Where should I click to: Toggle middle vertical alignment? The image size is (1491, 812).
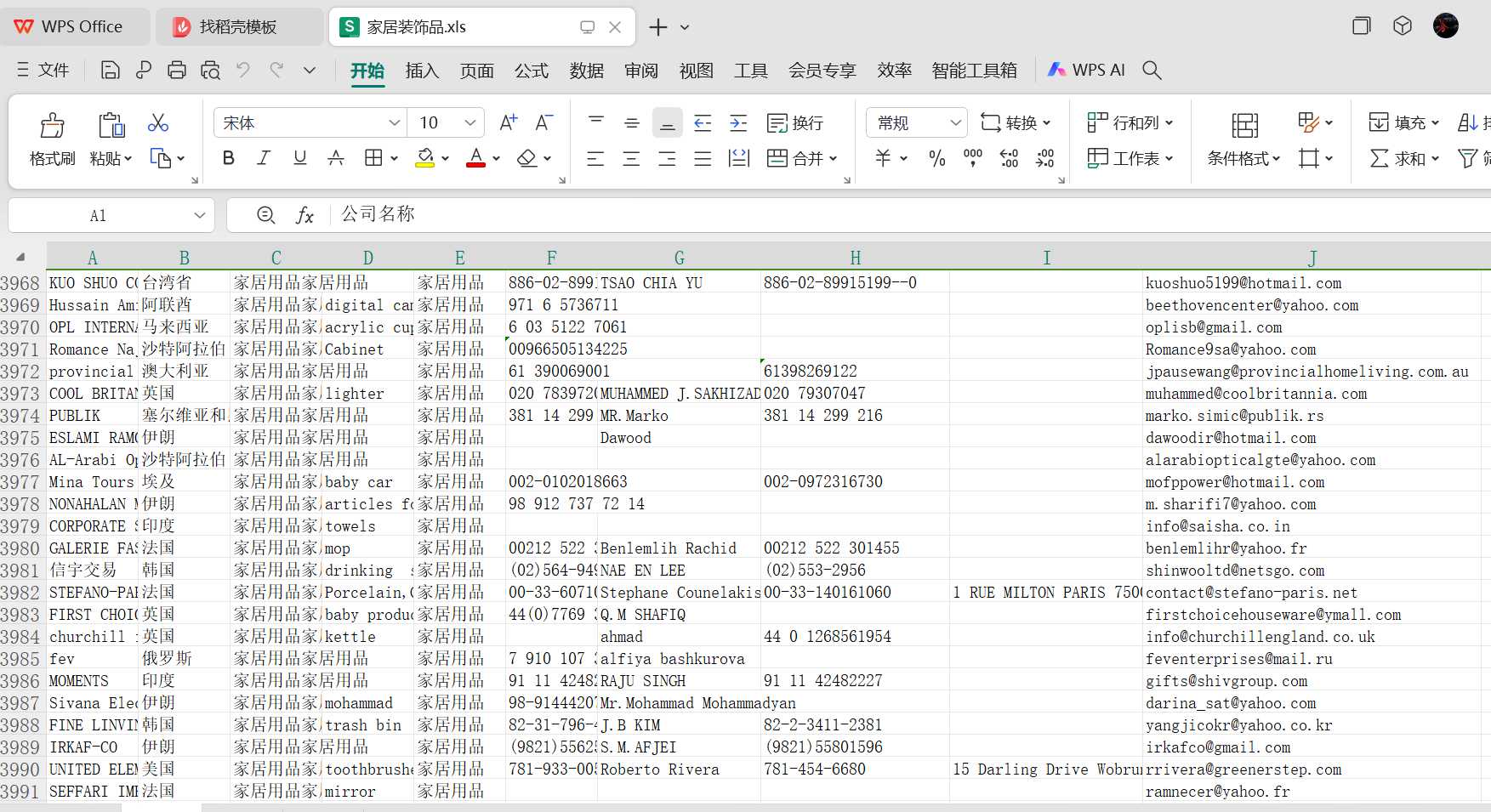tap(632, 123)
